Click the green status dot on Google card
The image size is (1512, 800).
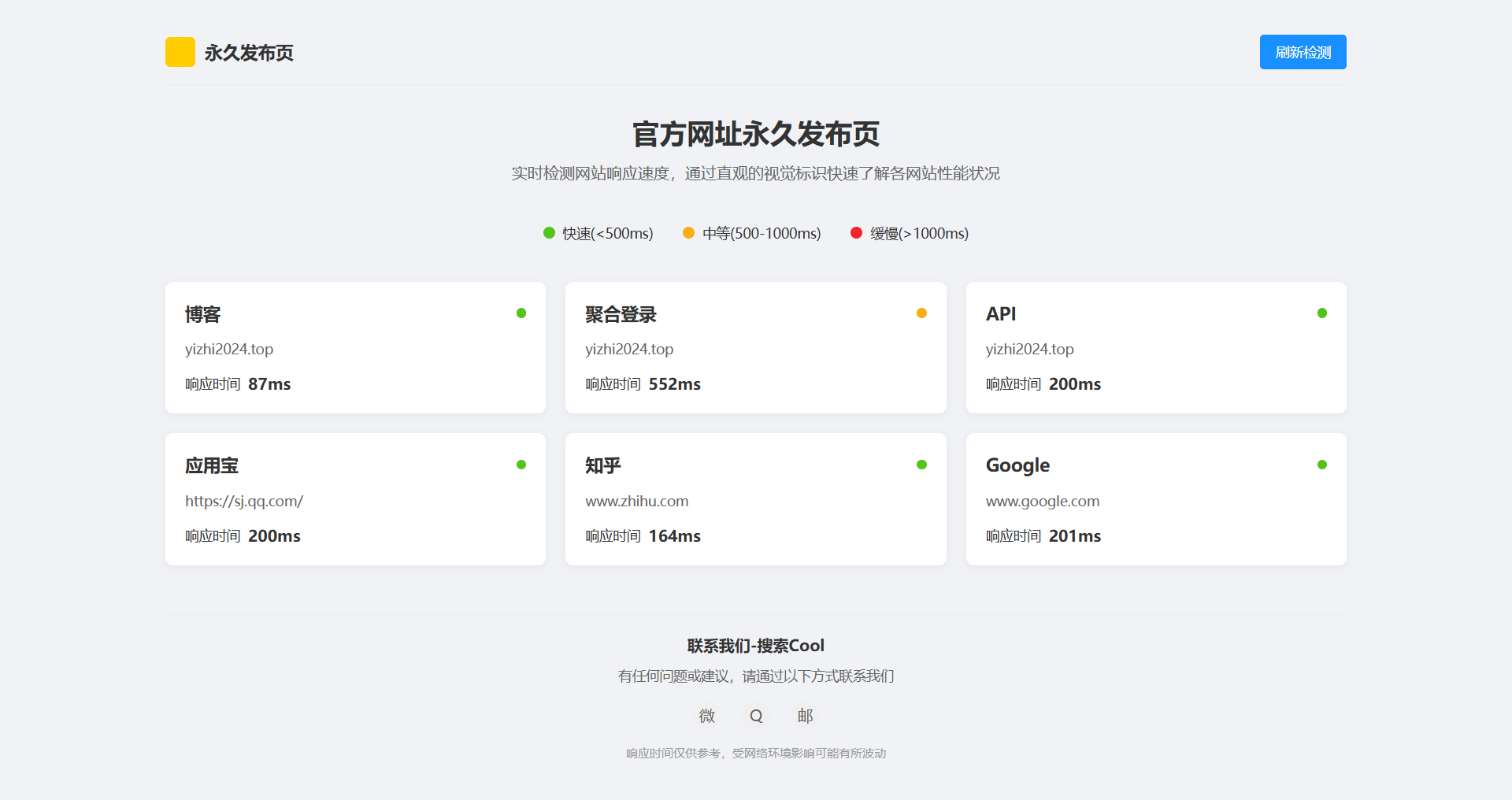coord(1321,464)
